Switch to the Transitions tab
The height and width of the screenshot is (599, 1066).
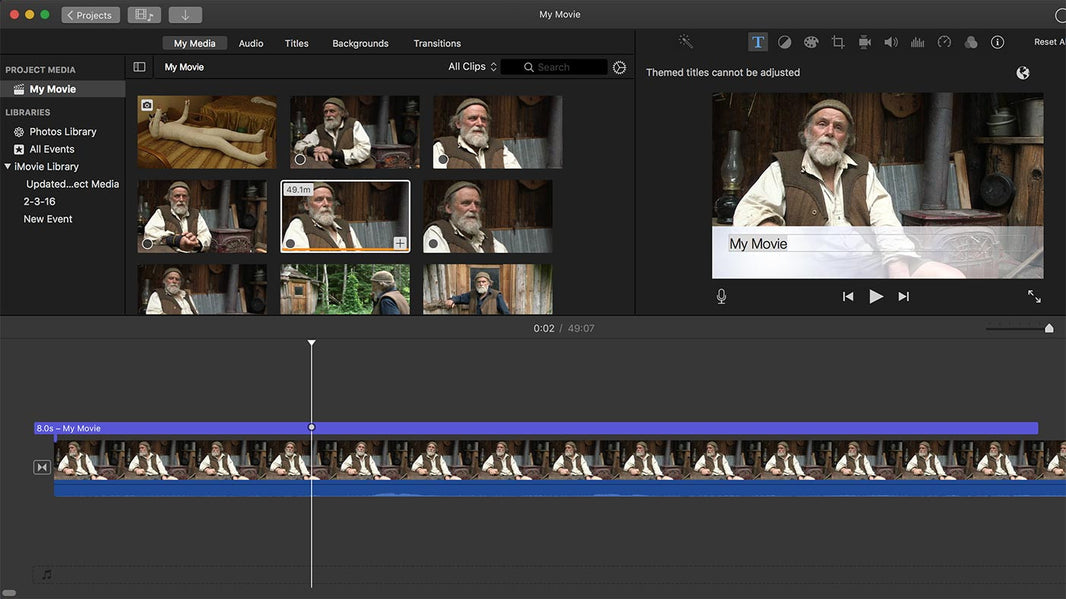click(x=437, y=43)
